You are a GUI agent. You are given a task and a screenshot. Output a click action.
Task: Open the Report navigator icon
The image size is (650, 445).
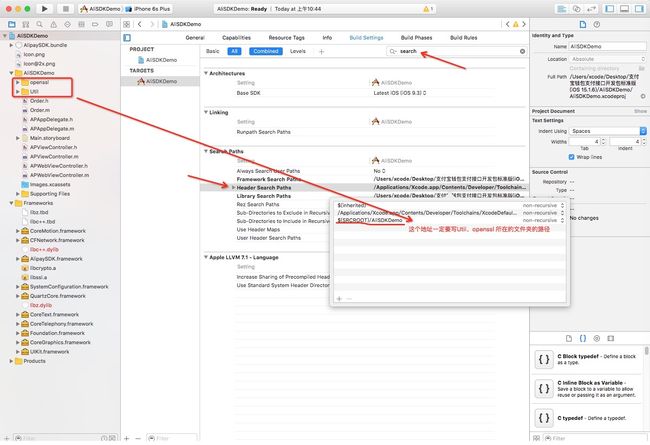pos(109,24)
